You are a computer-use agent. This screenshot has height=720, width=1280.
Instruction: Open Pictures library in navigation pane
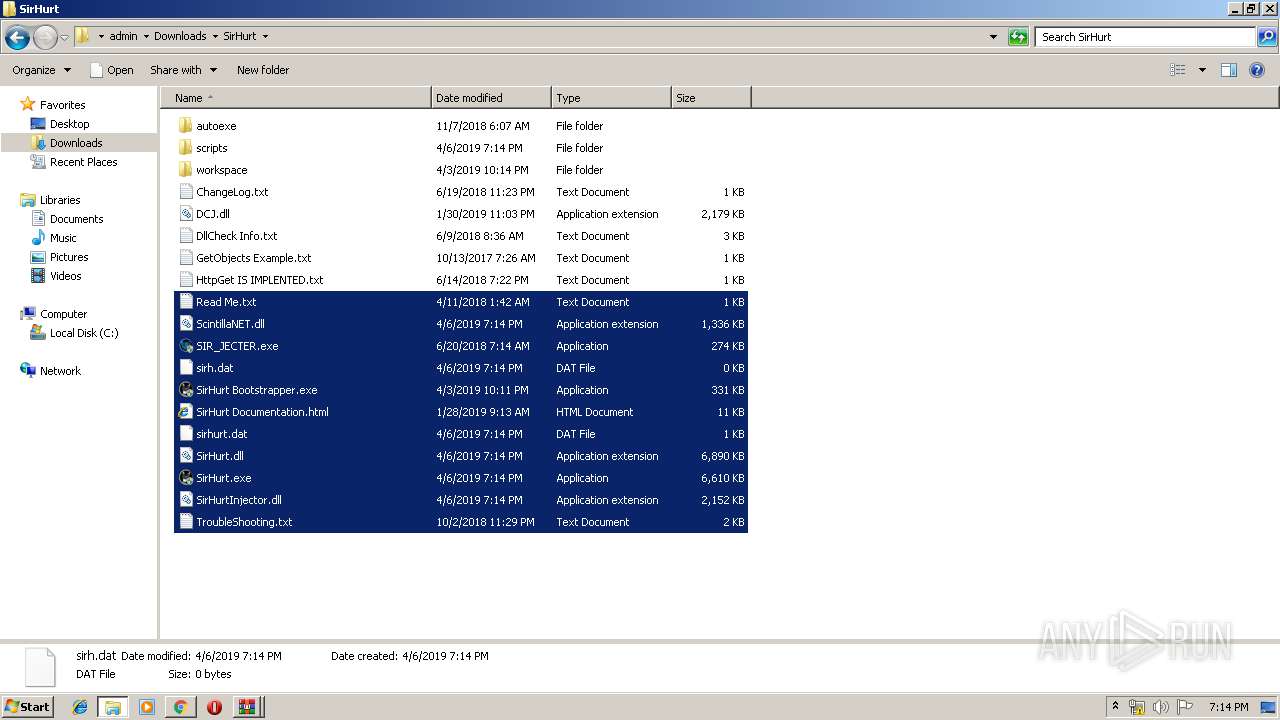pyautogui.click(x=69, y=257)
